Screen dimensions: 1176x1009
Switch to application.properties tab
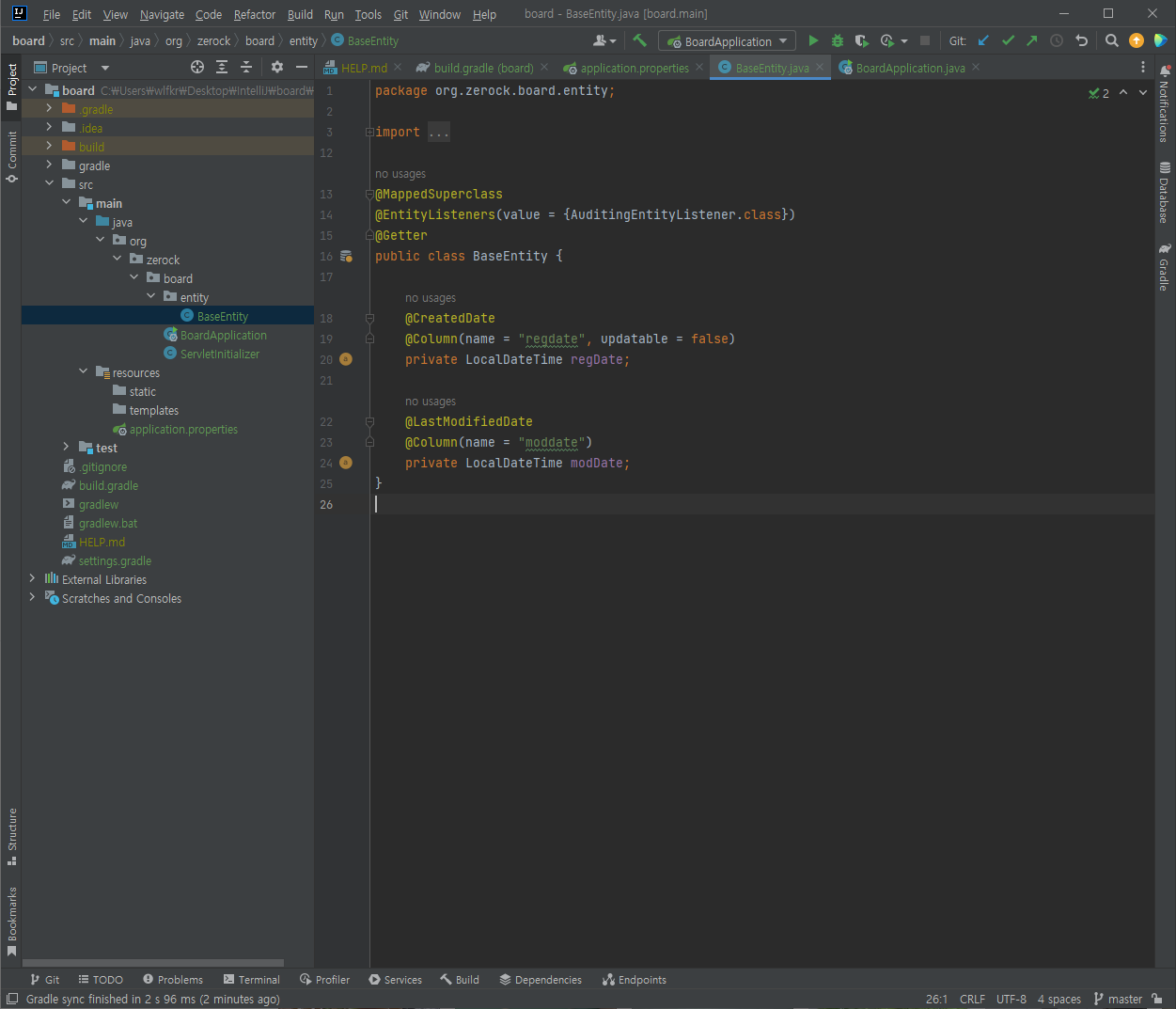point(635,68)
